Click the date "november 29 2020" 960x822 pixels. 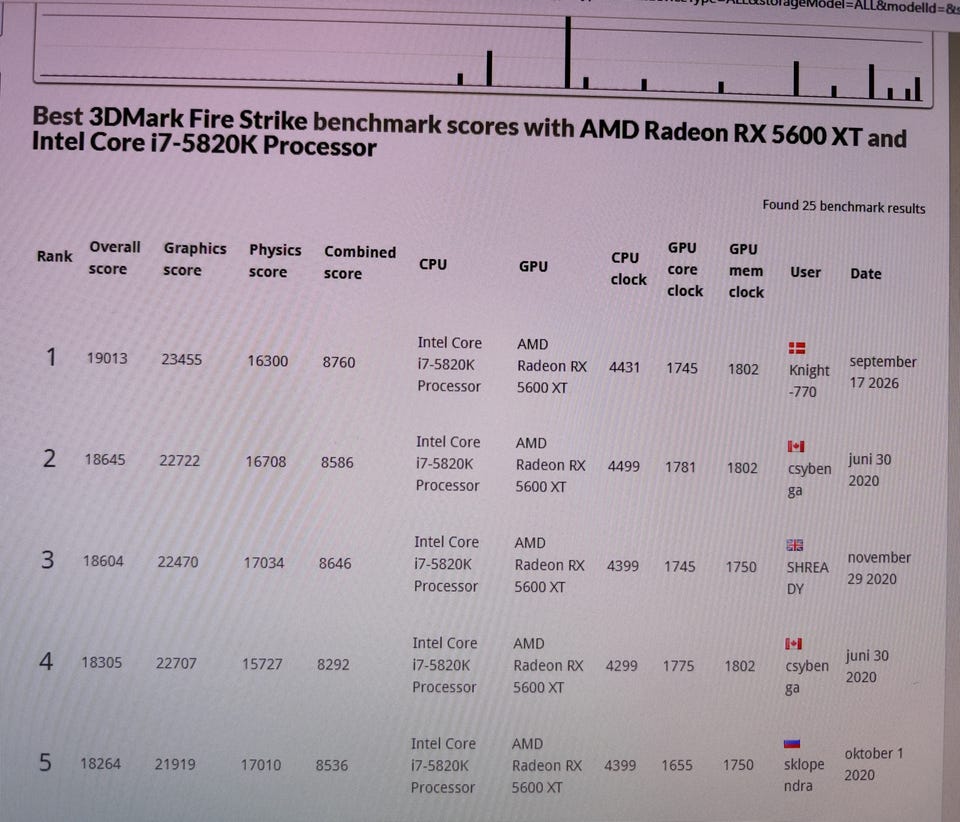879,568
